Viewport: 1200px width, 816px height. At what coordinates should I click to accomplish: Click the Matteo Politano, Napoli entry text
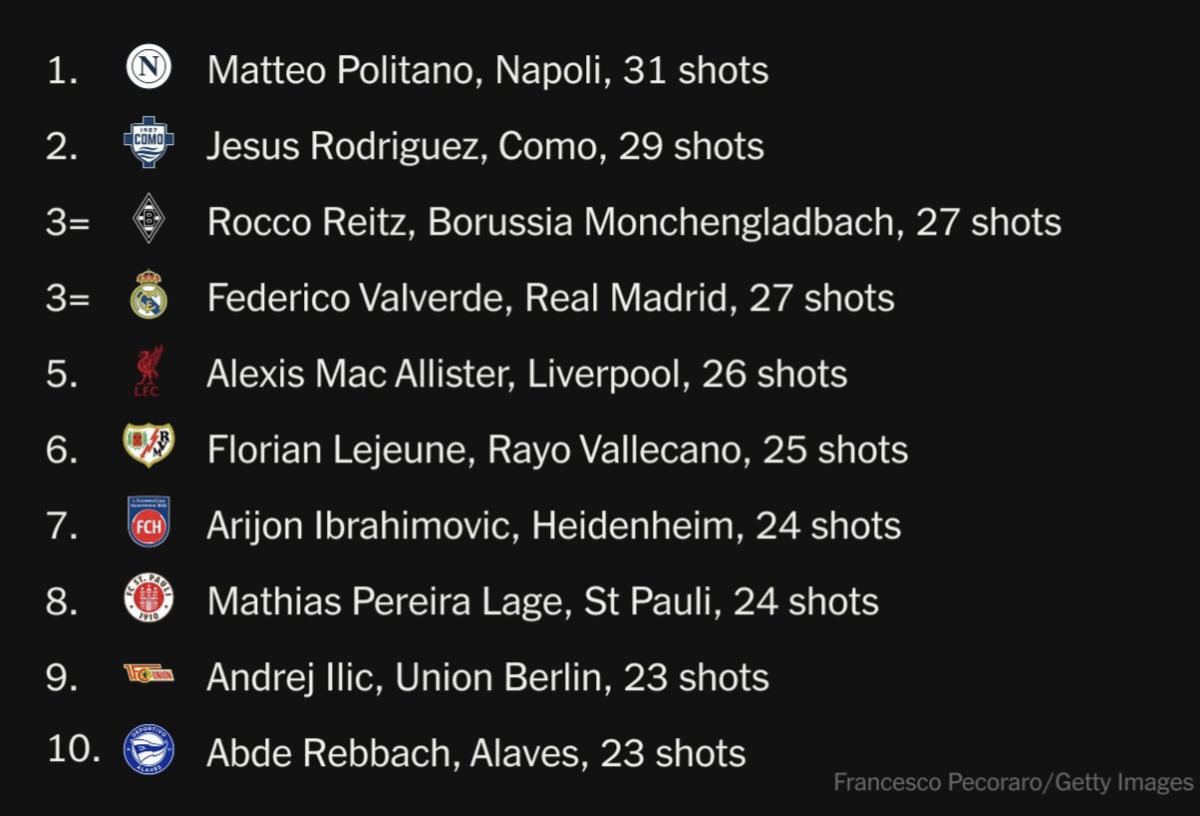tap(487, 70)
